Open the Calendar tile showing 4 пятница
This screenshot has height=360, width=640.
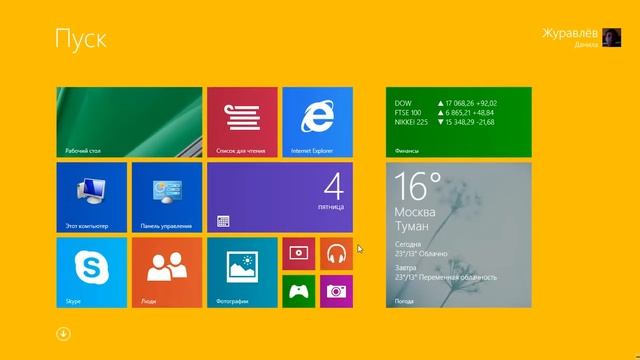coord(280,198)
